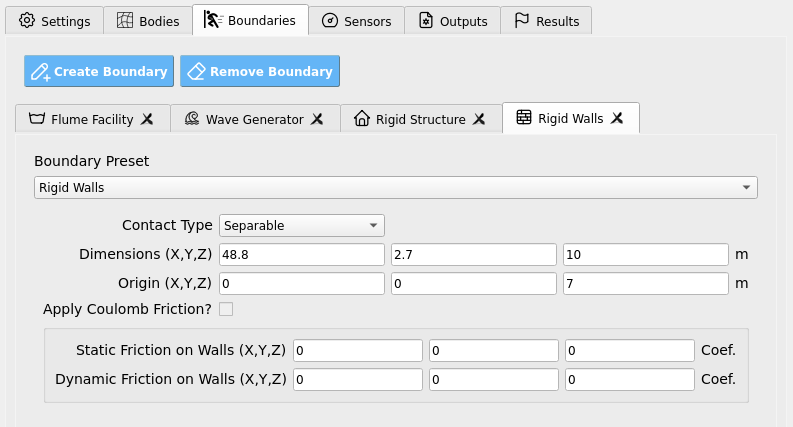Enable the Apply Coulomb Friction checkbox

[x=226, y=309]
